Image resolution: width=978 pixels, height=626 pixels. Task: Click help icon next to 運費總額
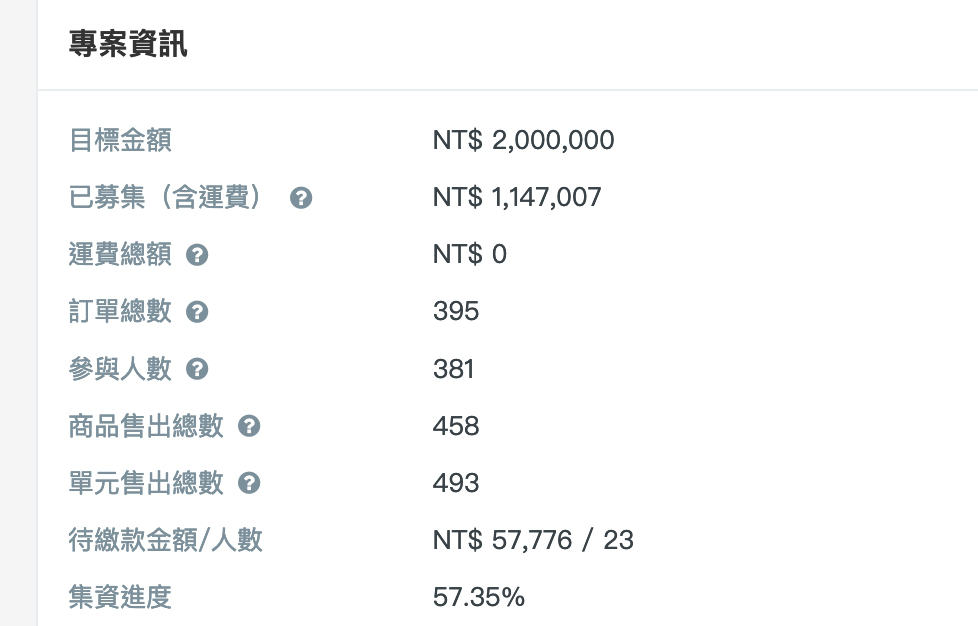(197, 255)
